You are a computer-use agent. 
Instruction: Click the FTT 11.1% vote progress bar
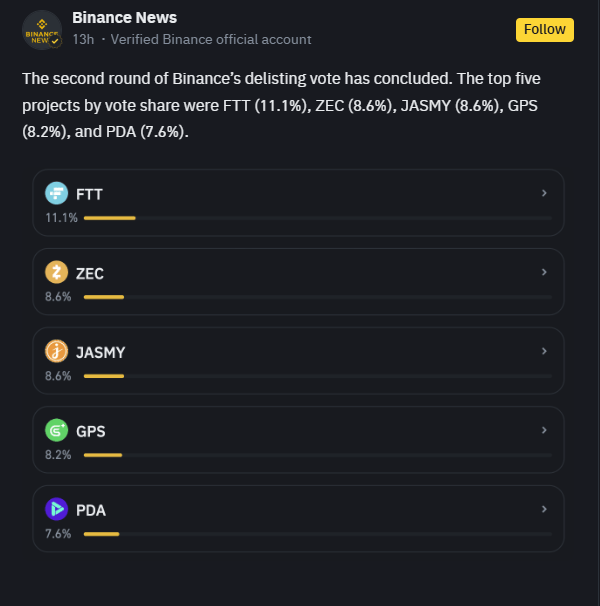click(x=318, y=218)
